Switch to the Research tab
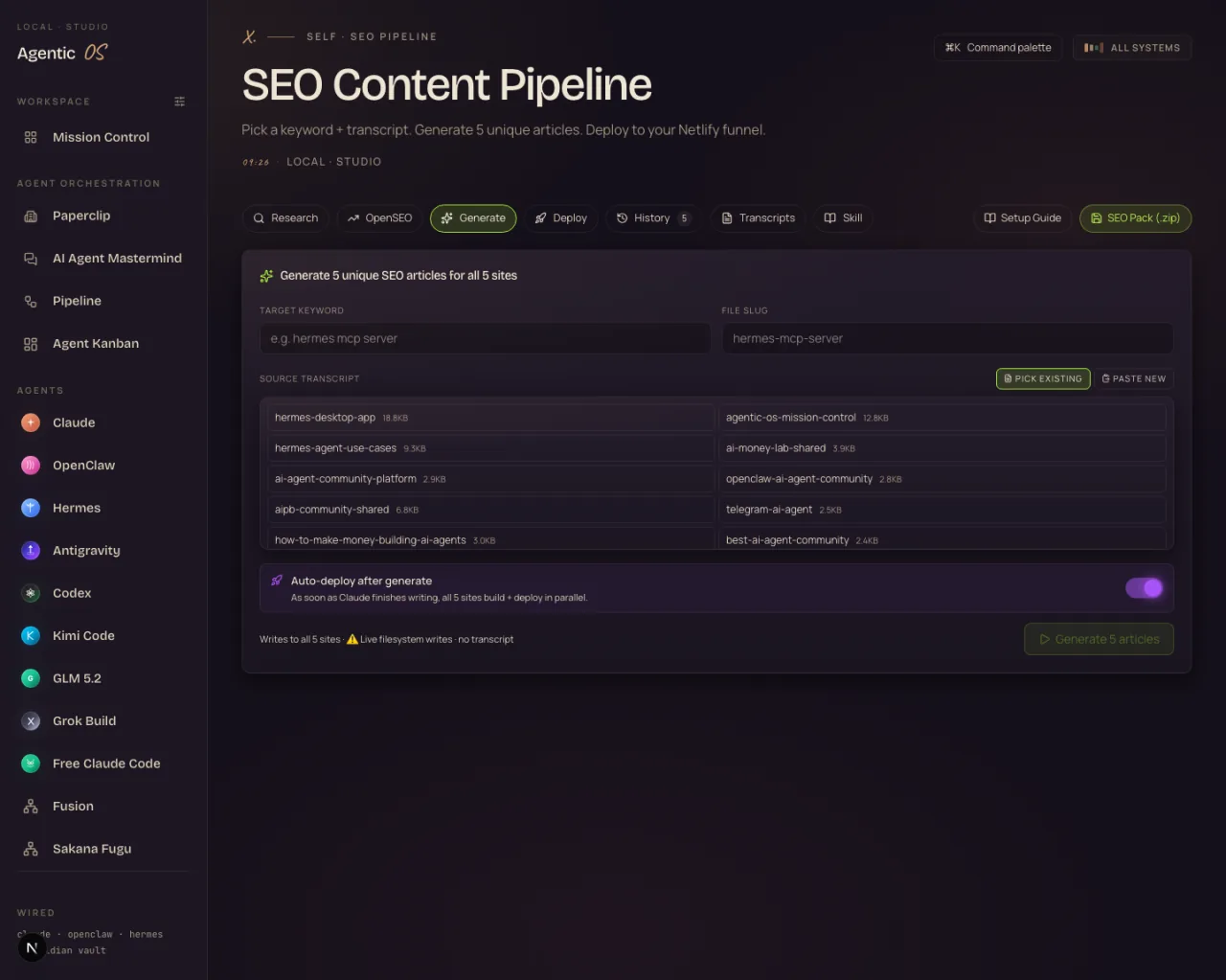This screenshot has width=1226, height=980. pyautogui.click(x=285, y=218)
